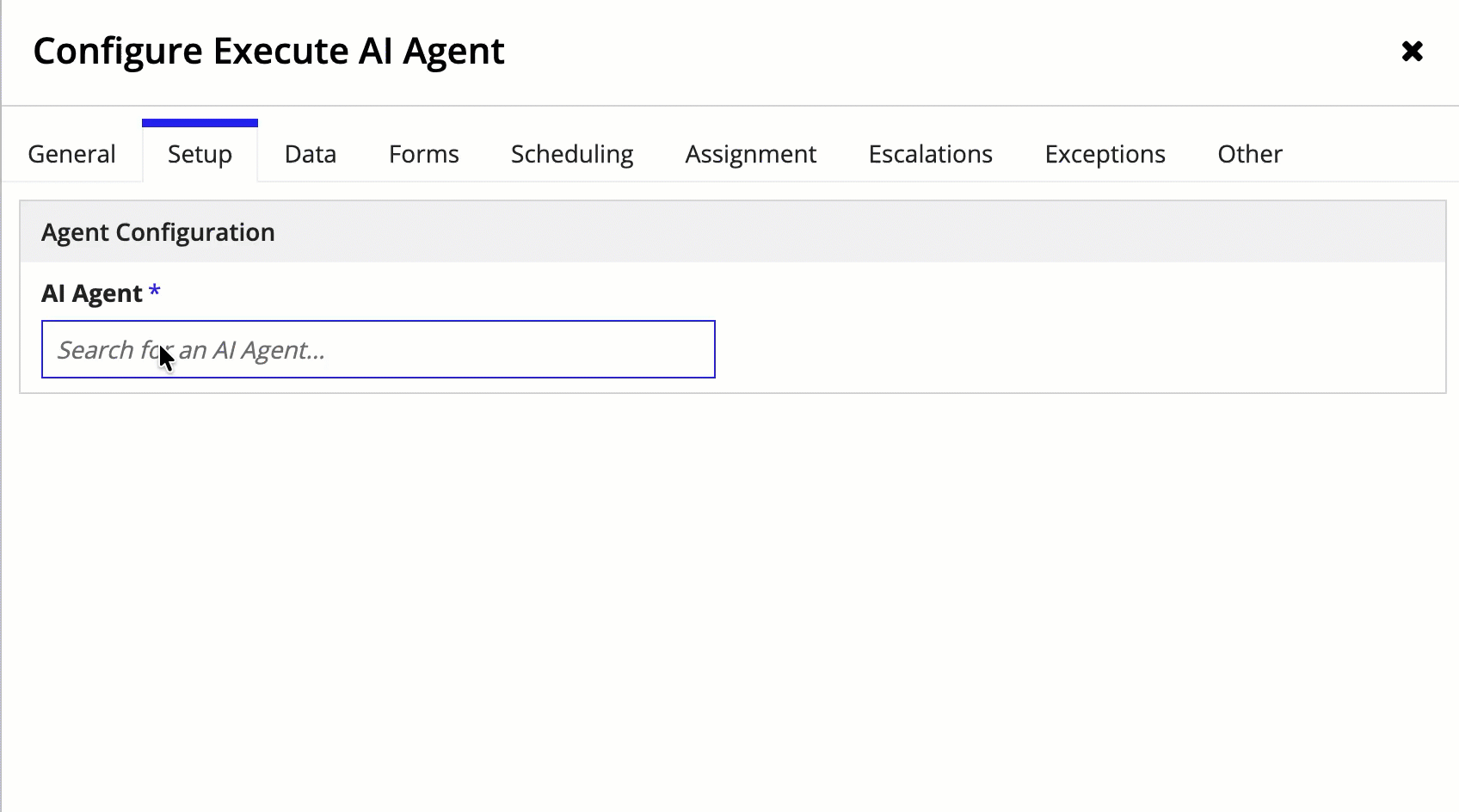Screen dimensions: 1459x812
Task: Open the Exceptions tab
Action: 1105,154
